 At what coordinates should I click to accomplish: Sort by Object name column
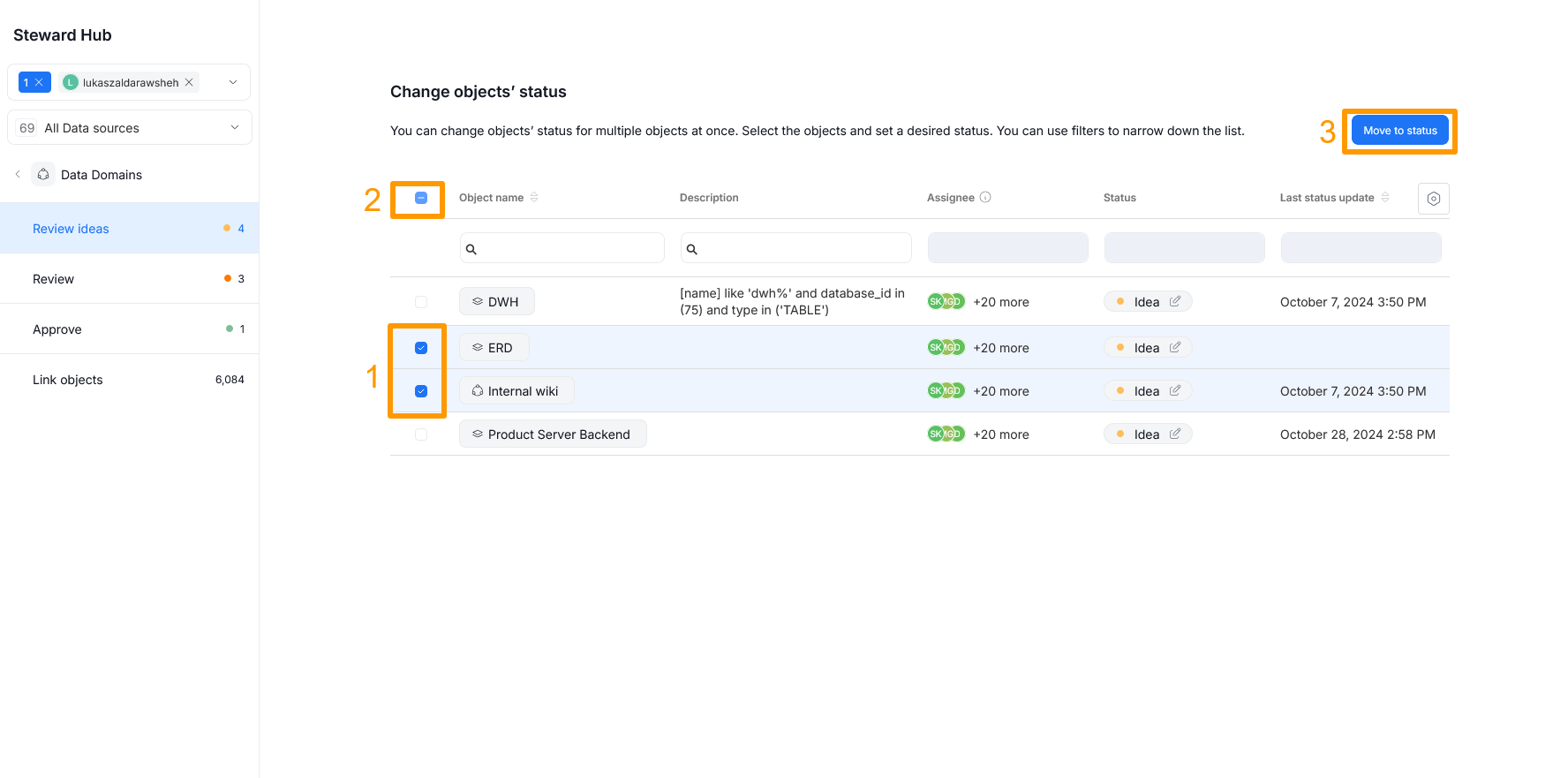[x=534, y=197]
